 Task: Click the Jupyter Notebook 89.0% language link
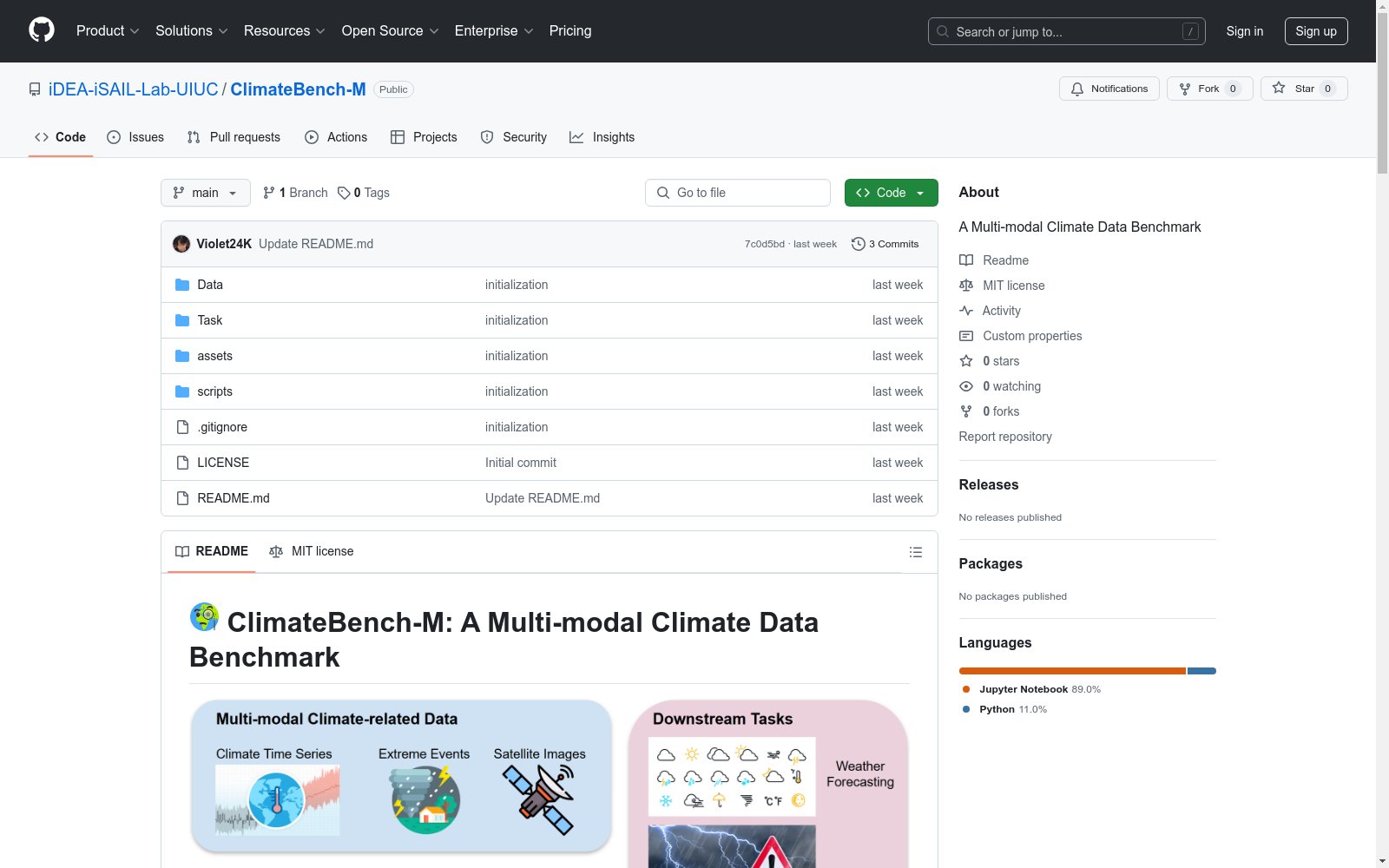click(x=1032, y=689)
